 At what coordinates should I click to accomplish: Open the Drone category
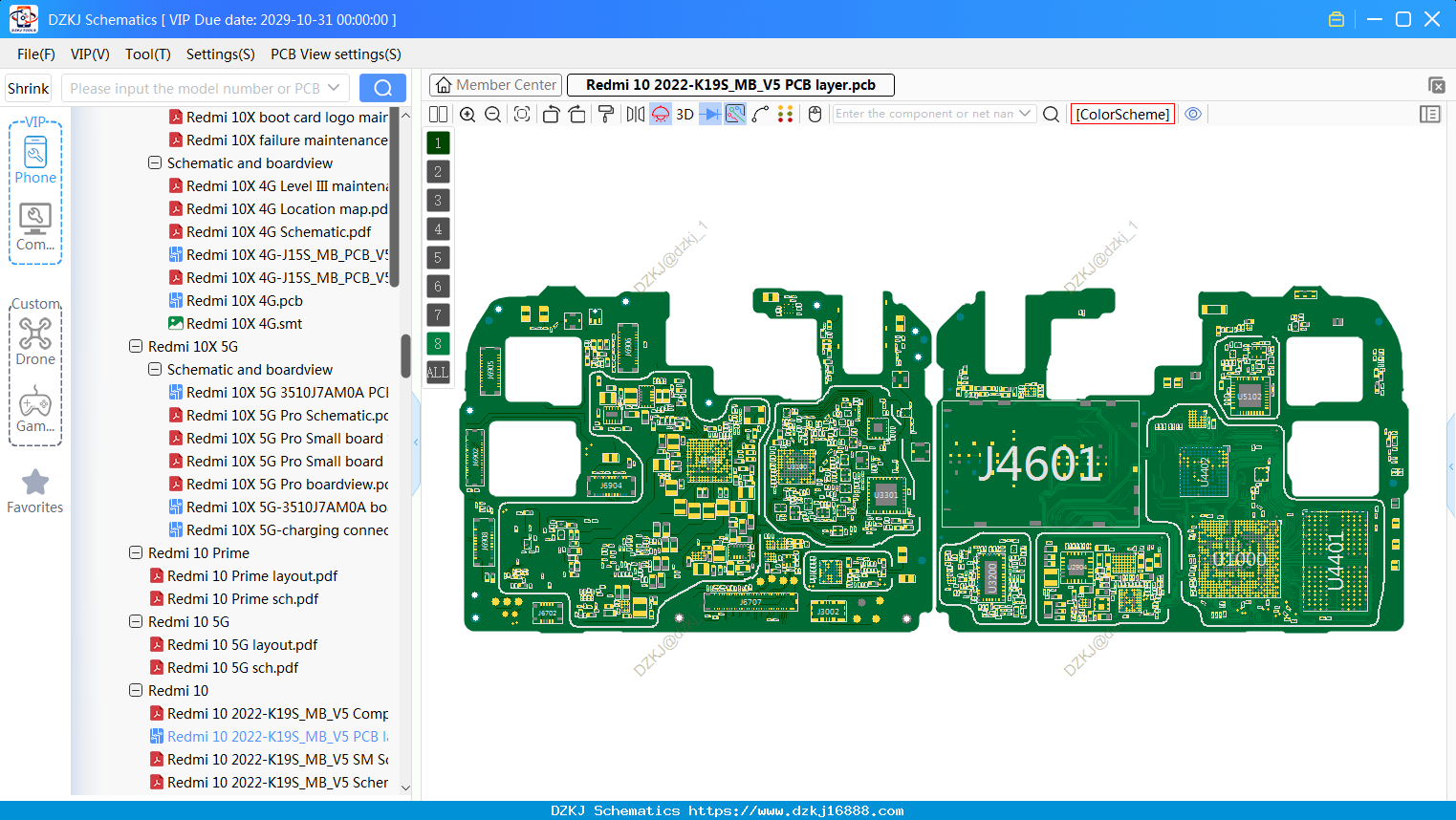35,342
